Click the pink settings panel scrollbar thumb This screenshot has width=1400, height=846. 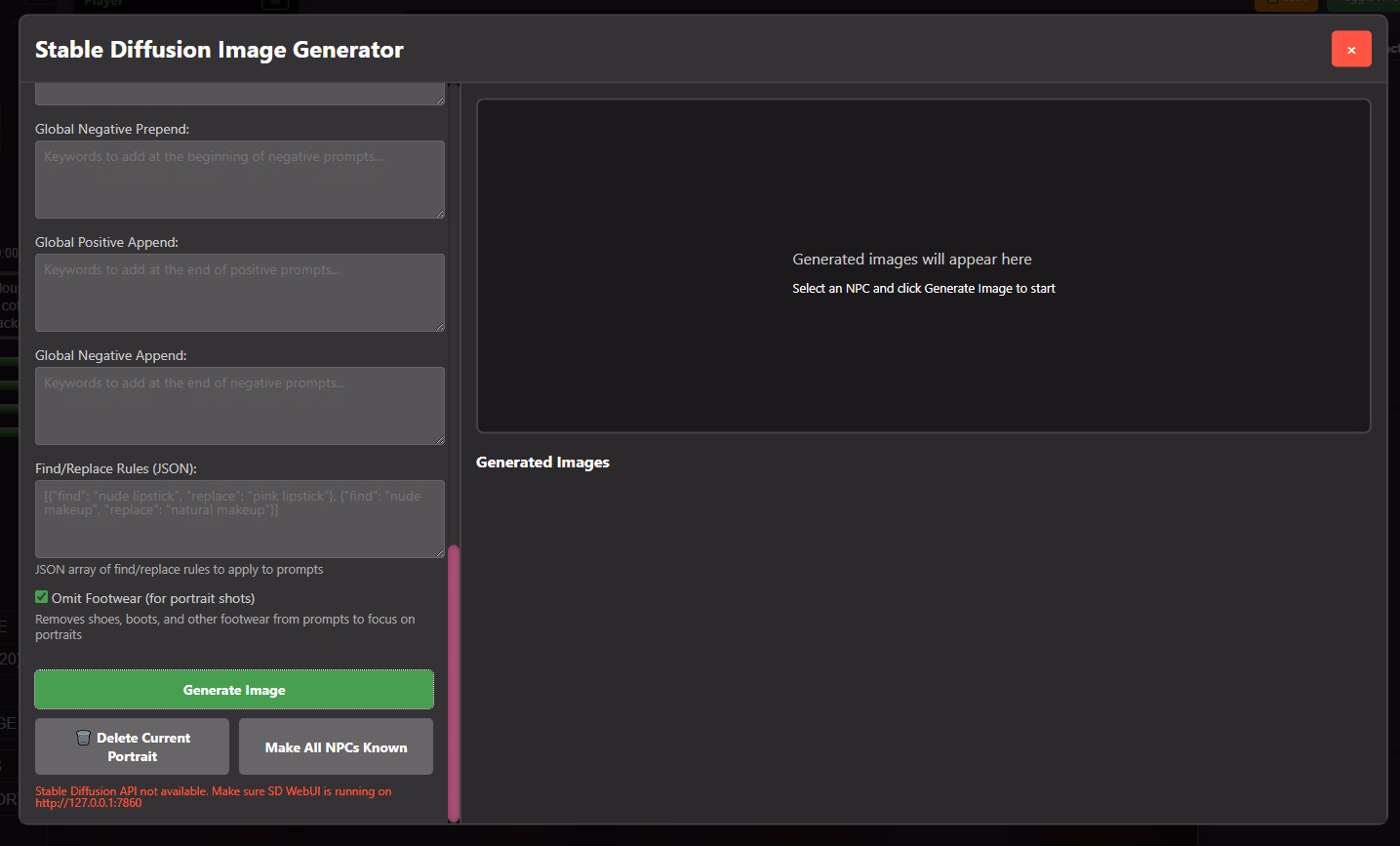point(454,683)
